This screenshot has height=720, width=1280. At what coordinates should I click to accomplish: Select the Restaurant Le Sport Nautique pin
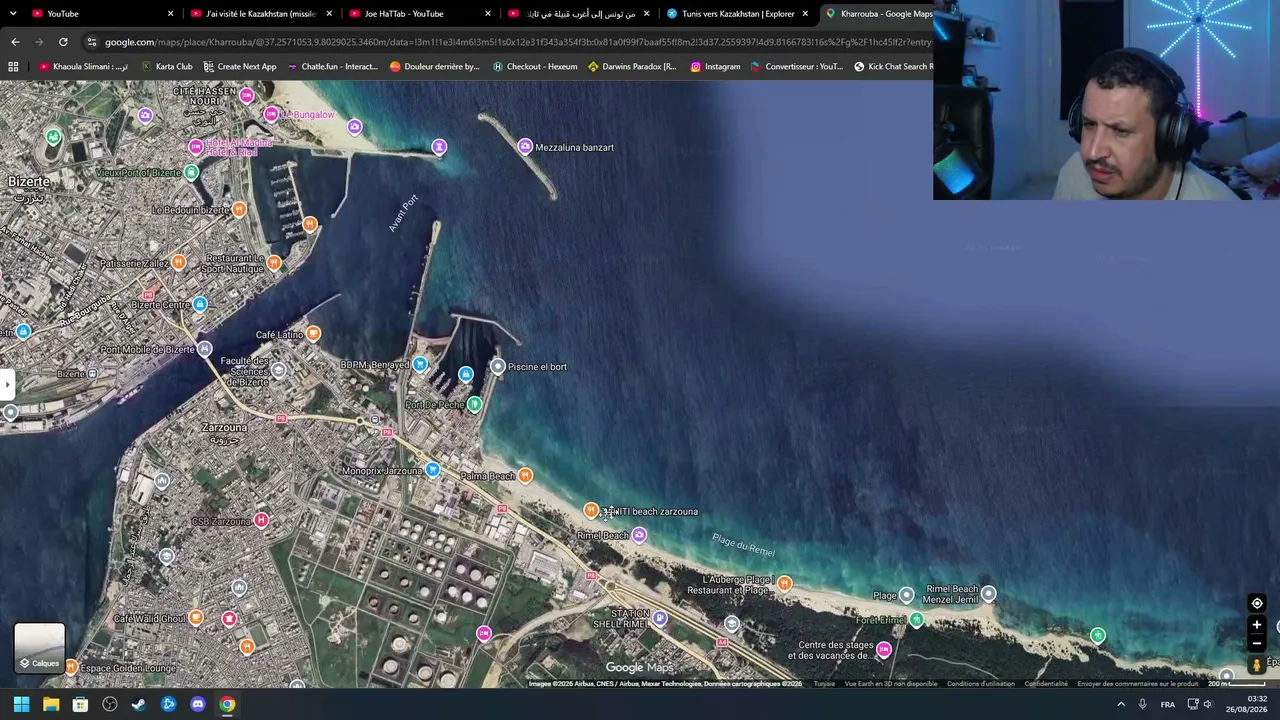tap(274, 263)
